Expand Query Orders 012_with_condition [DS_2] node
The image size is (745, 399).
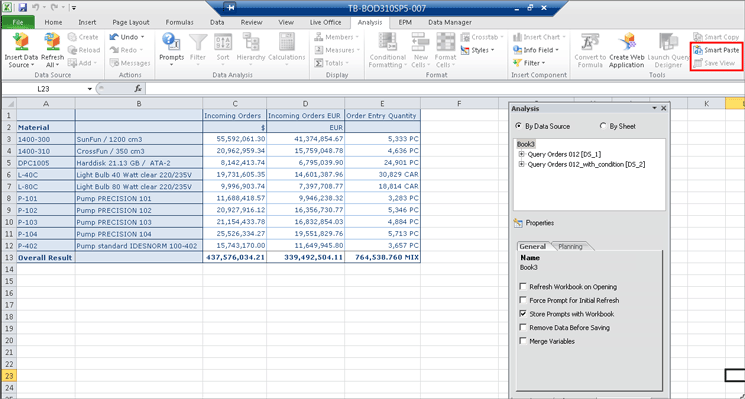(522, 164)
